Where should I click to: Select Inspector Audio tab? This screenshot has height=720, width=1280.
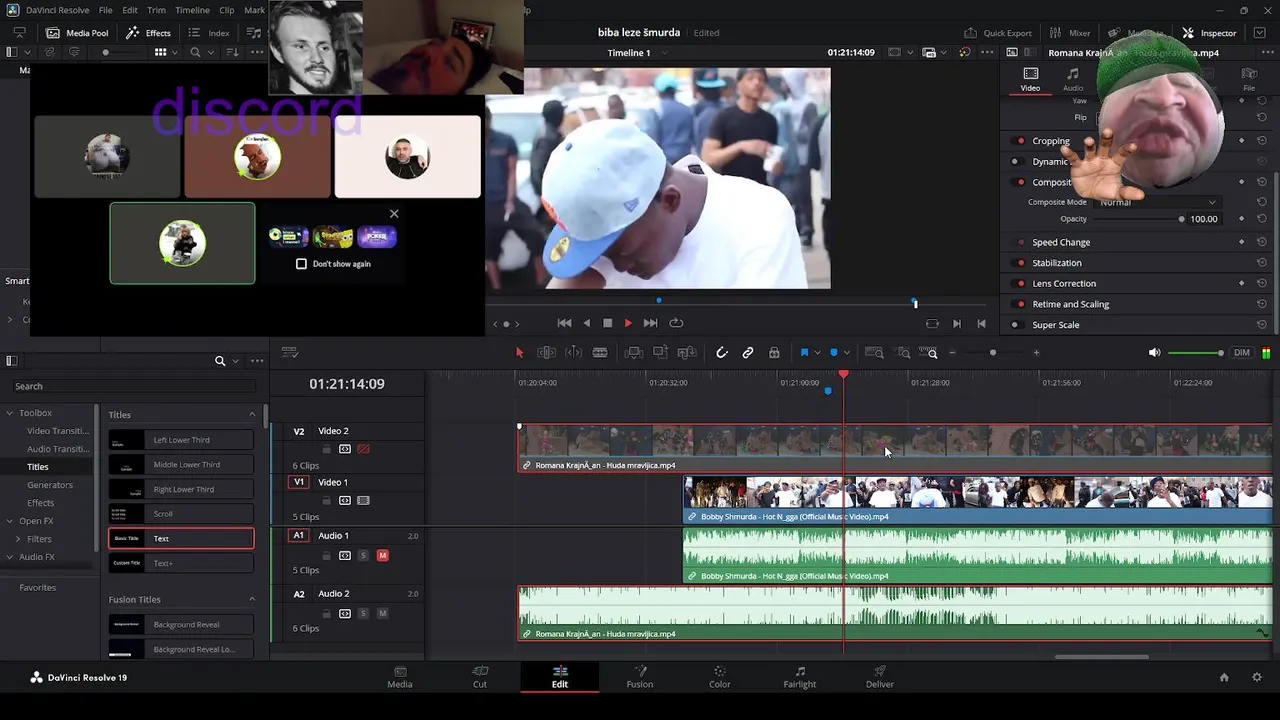1073,79
